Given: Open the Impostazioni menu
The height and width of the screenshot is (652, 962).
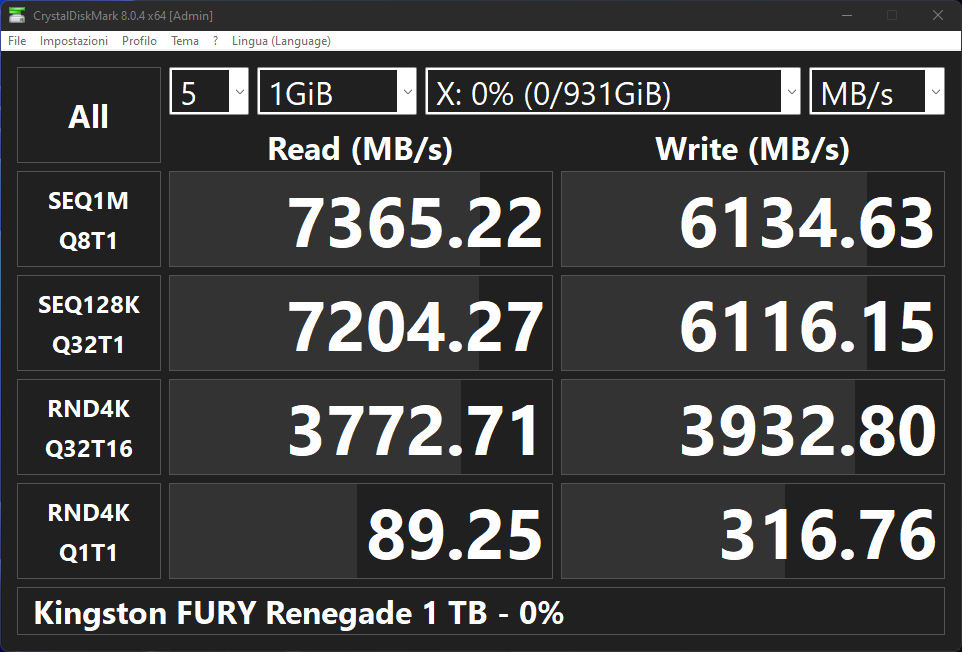Looking at the screenshot, I should (74, 40).
